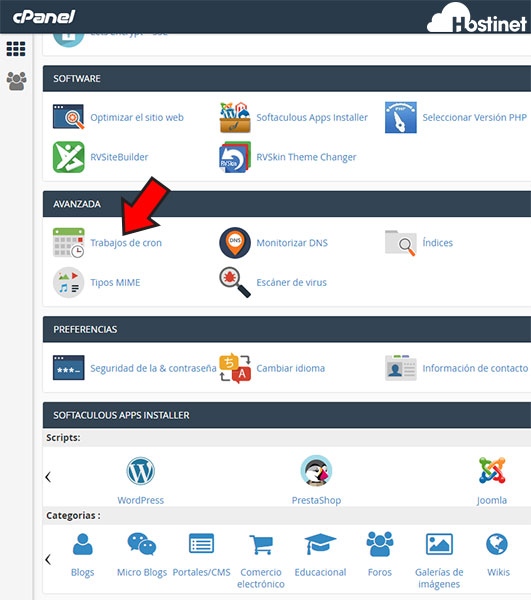
Task: Open Galerías de imágenes category label
Action: 439,578
